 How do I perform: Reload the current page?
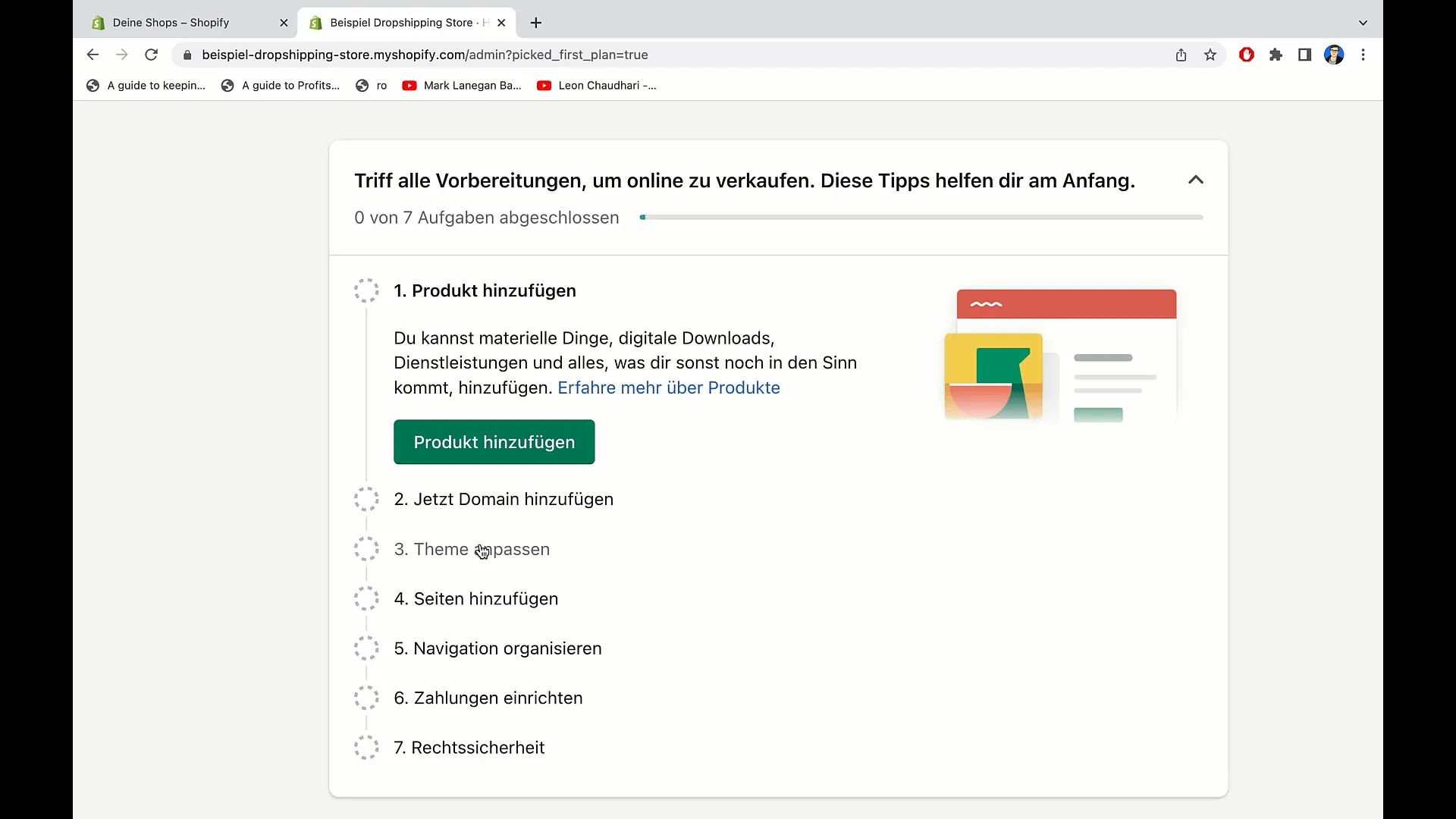(x=151, y=55)
